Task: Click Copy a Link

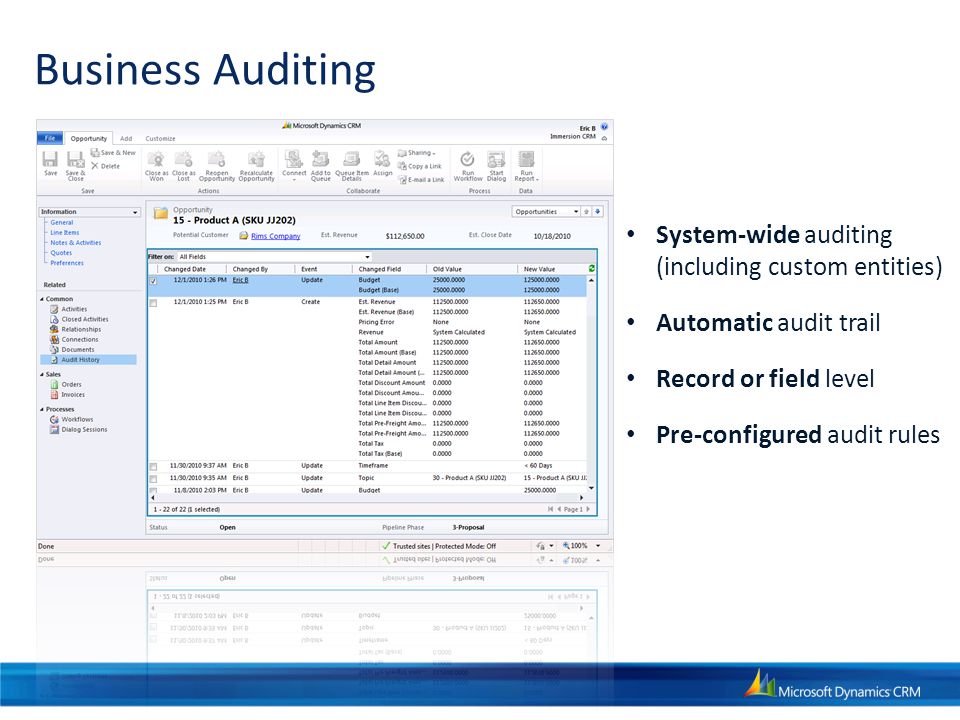Action: (419, 166)
